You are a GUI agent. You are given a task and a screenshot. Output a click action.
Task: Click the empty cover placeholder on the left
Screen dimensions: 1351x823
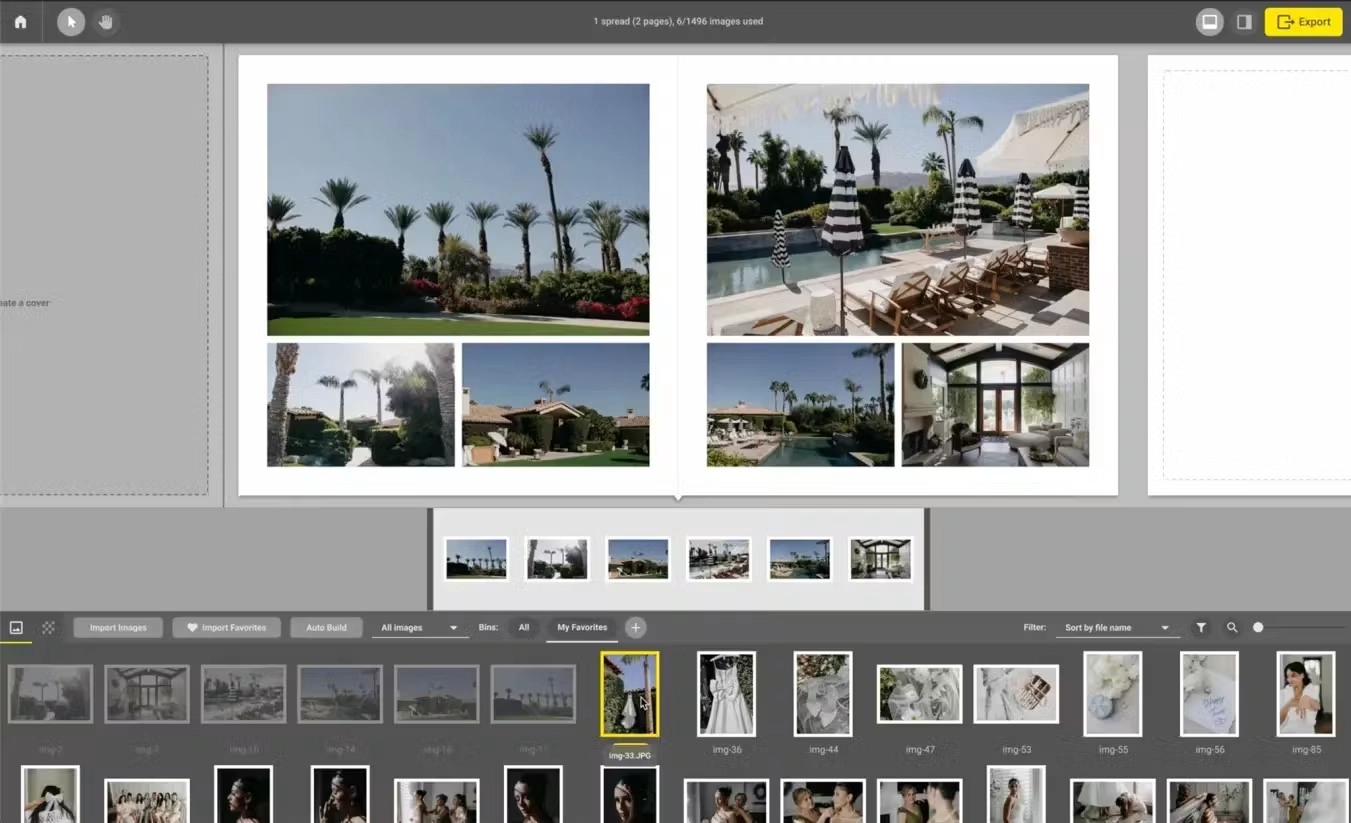pos(104,275)
